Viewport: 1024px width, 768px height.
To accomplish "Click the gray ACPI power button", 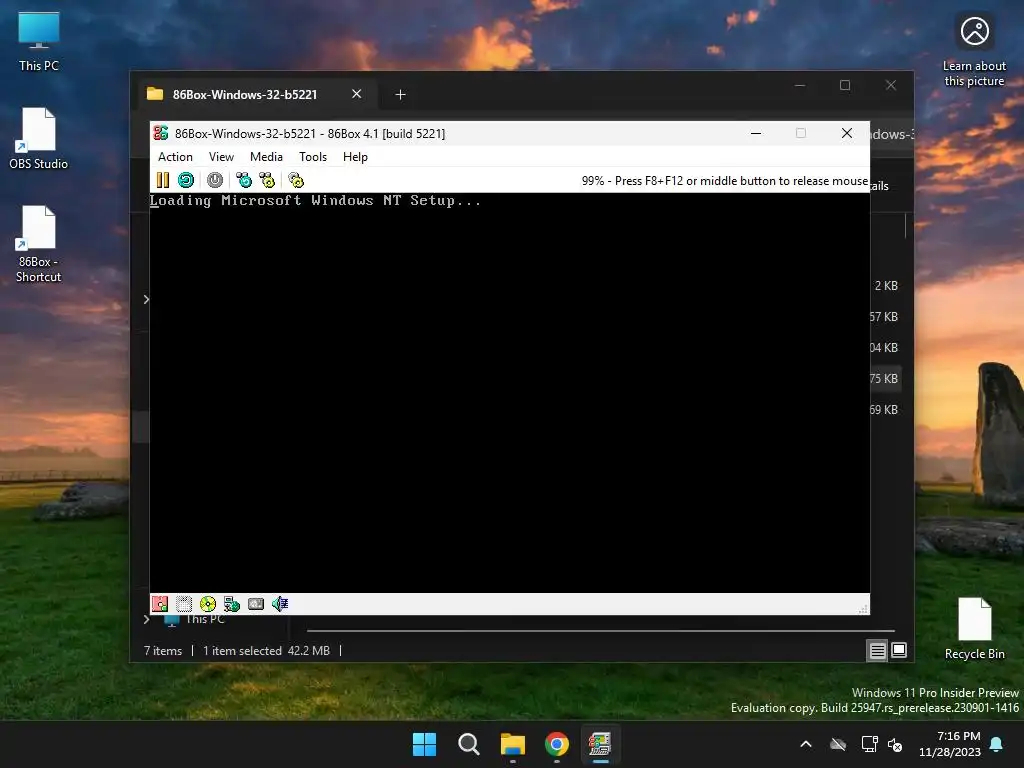I will pos(215,180).
